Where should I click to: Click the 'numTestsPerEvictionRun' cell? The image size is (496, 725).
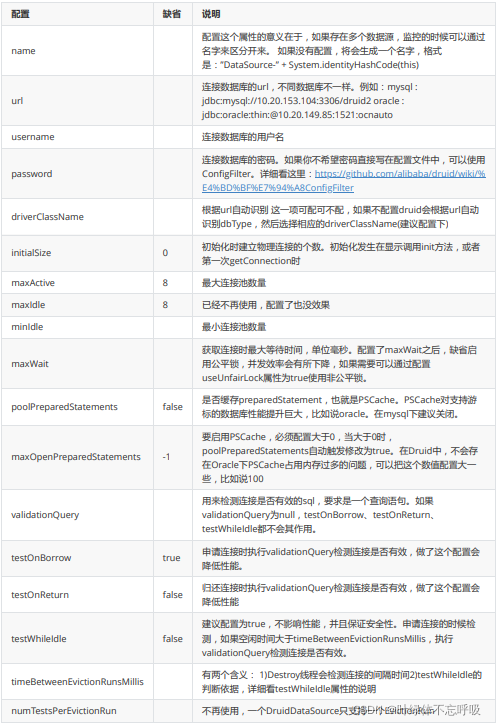click(78, 711)
